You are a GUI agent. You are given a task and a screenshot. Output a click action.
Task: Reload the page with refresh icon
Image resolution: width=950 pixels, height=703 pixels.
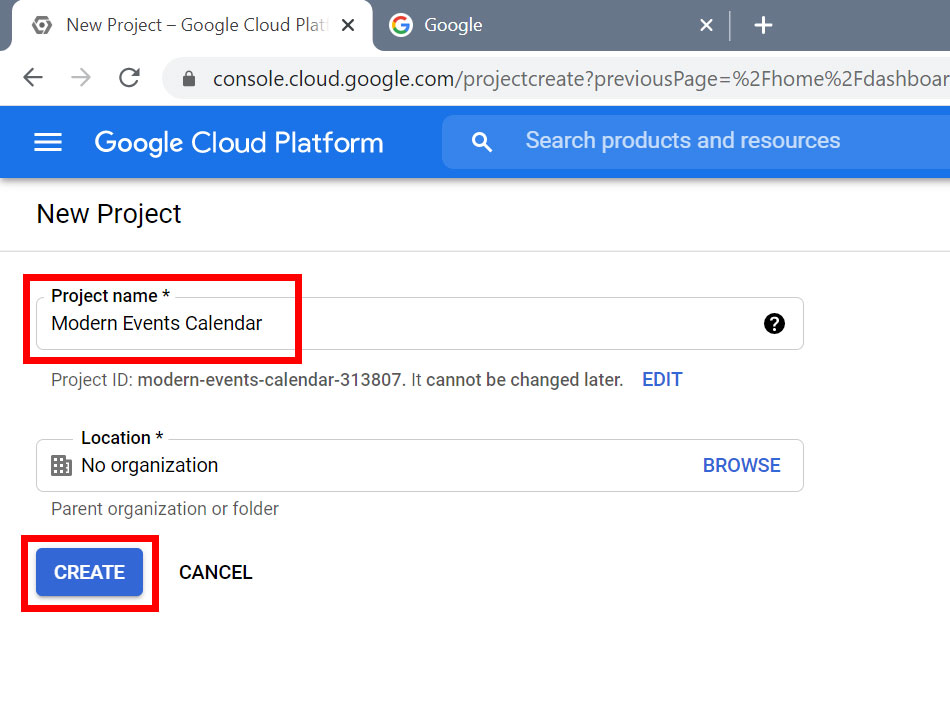(x=129, y=78)
